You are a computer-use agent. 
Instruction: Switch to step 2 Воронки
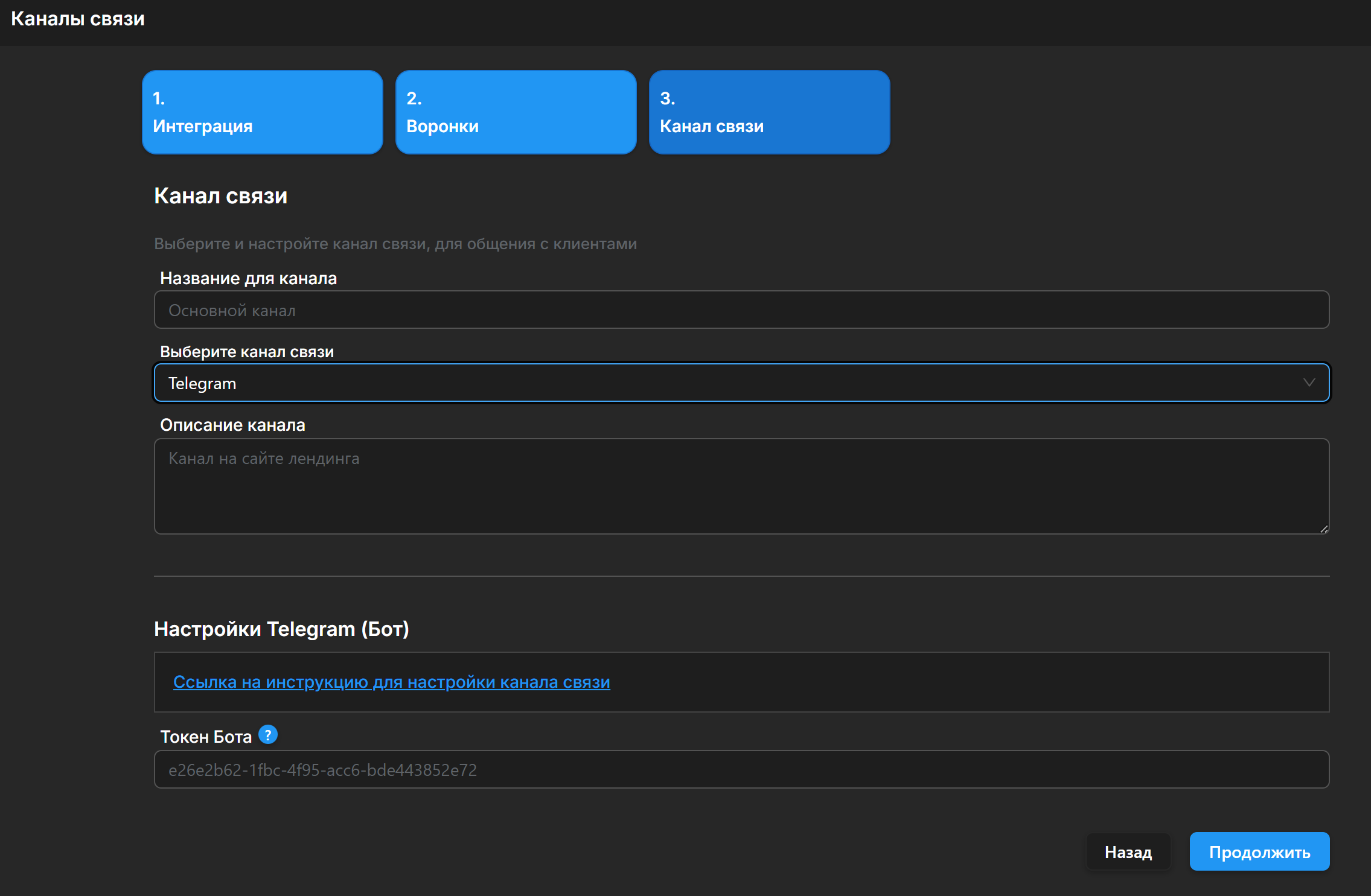(516, 112)
